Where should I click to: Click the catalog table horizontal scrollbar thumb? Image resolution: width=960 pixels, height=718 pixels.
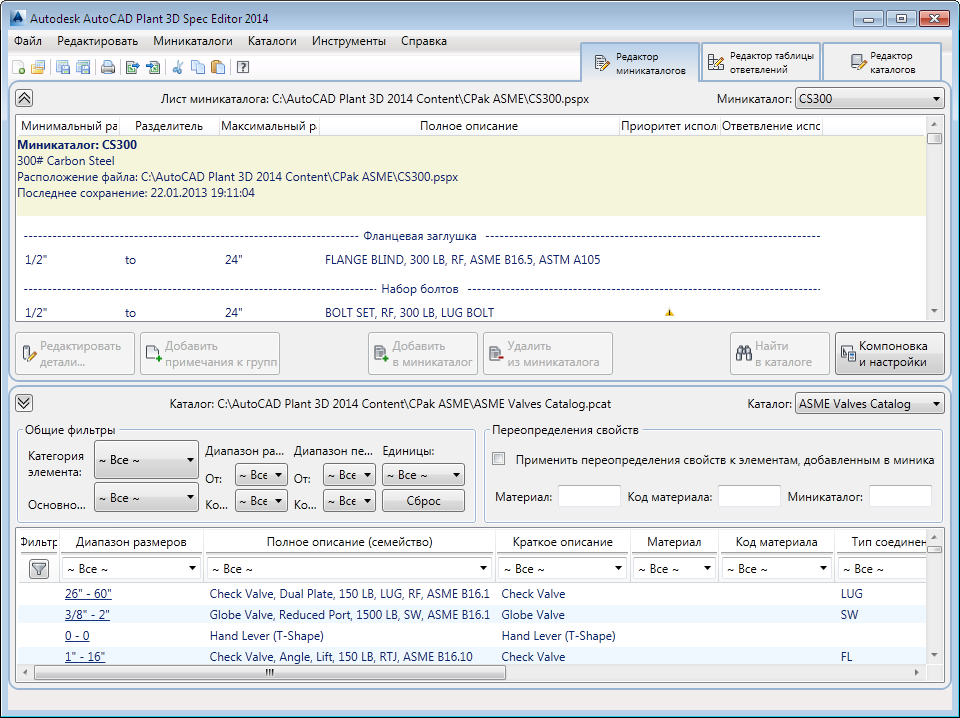click(x=270, y=673)
